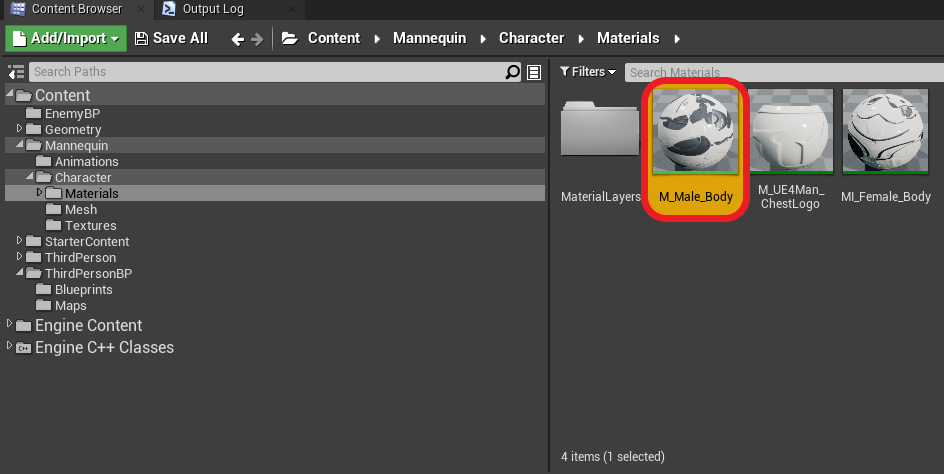944x474 pixels.
Task: Click the M_UE4Man_ChestLogo asset name label
Action: pos(790,196)
